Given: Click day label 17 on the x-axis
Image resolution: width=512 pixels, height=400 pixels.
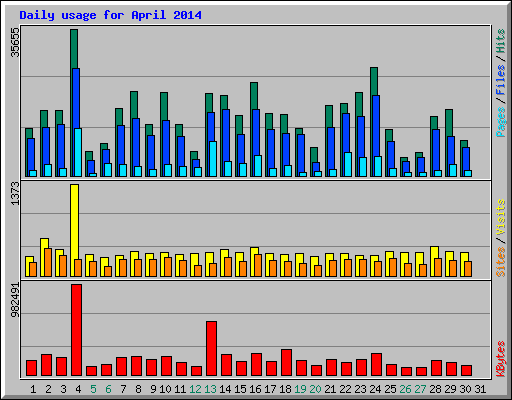Looking at the screenshot, I should click(x=270, y=389).
